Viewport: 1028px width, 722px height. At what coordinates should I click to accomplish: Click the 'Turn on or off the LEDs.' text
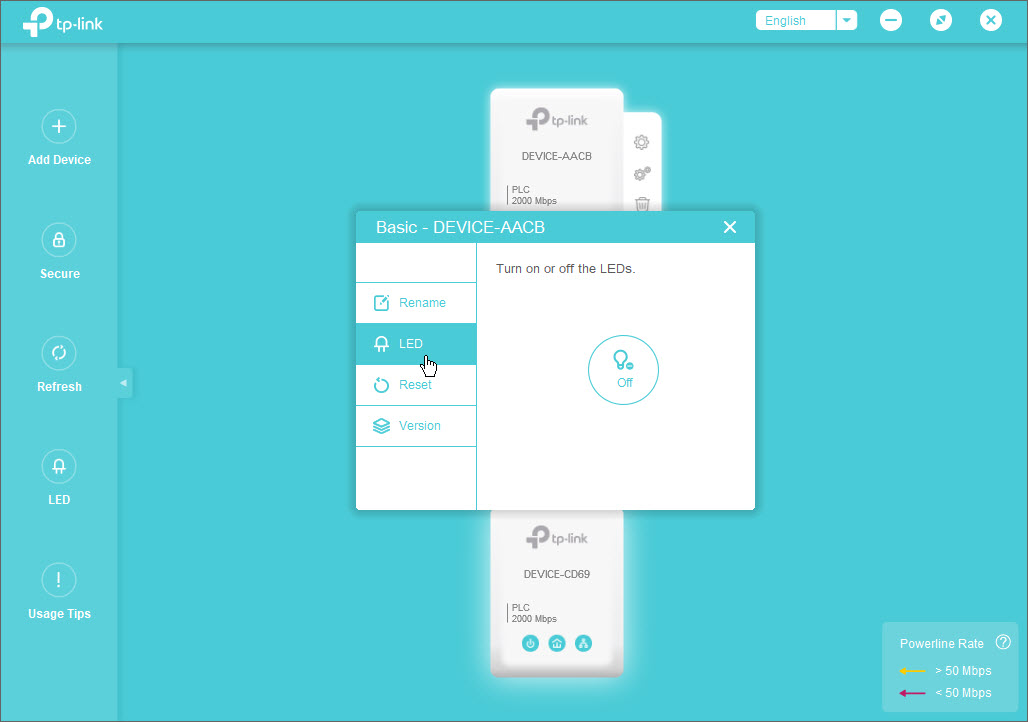tap(566, 269)
